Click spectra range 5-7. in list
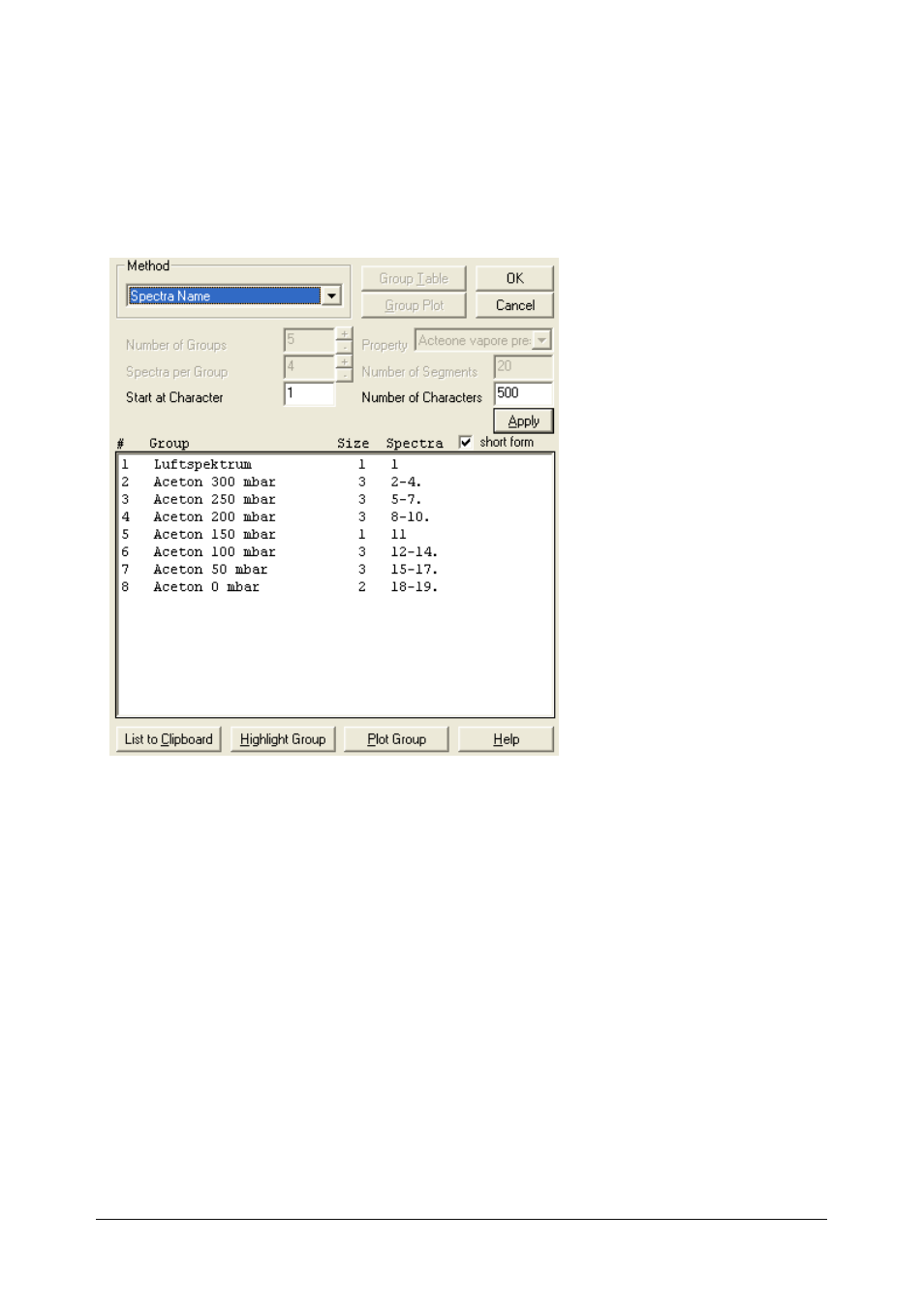Viewport: 924px width, 1308px height. (406, 500)
